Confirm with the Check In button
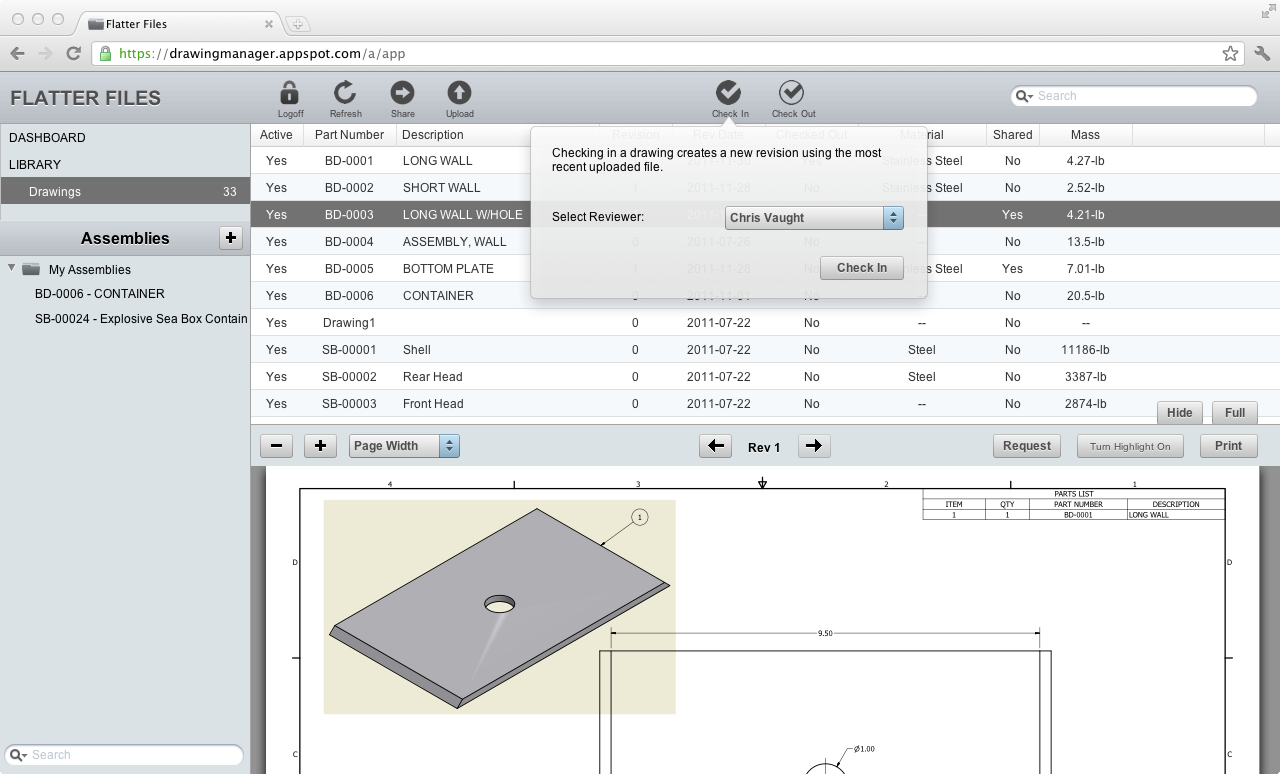 (862, 268)
